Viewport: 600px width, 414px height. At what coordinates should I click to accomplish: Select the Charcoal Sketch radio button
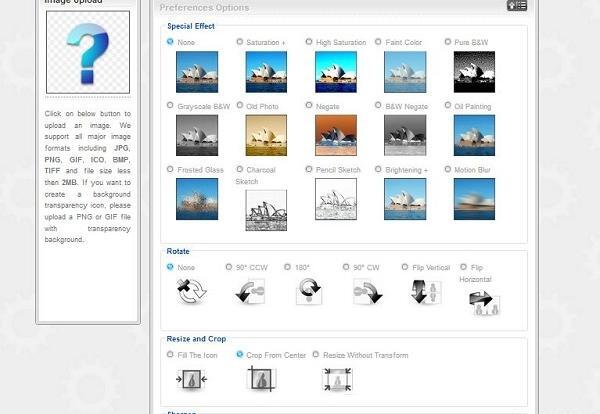(240, 169)
